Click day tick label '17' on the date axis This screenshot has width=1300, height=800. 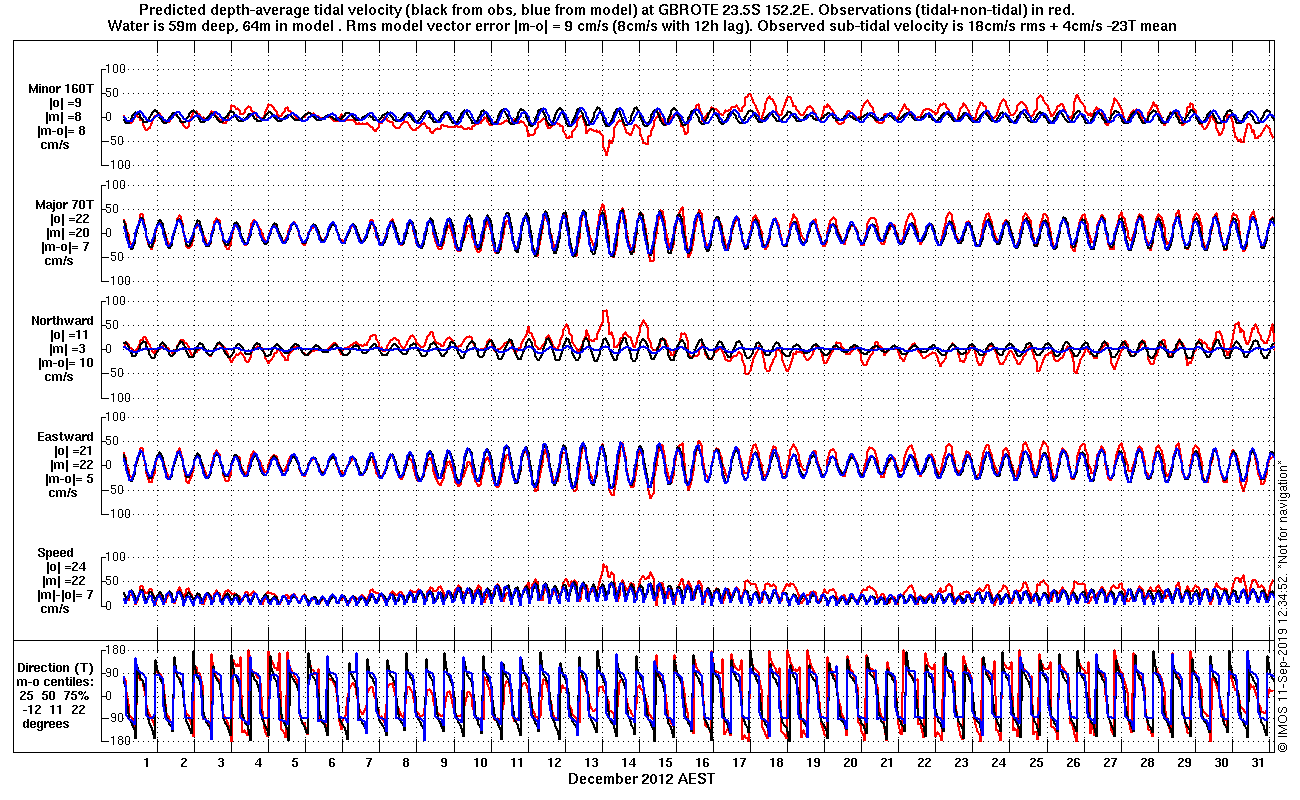(x=739, y=763)
